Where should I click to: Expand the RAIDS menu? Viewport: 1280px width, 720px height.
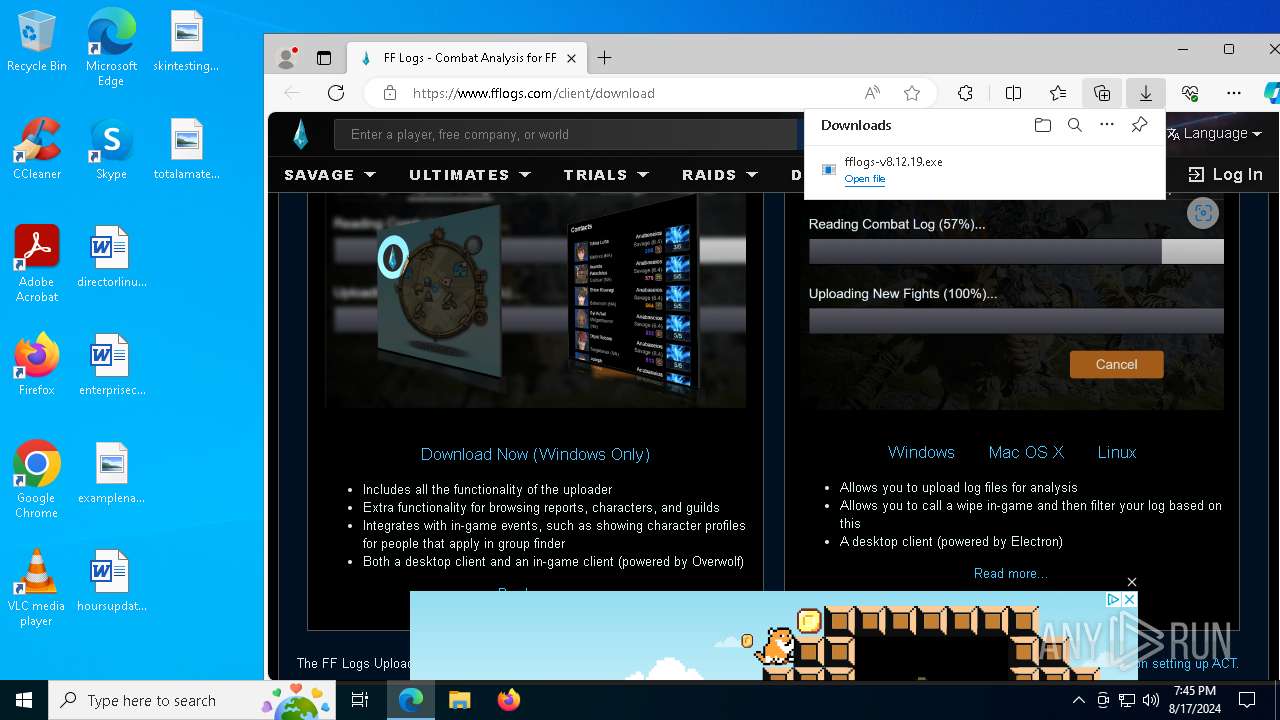tap(719, 174)
